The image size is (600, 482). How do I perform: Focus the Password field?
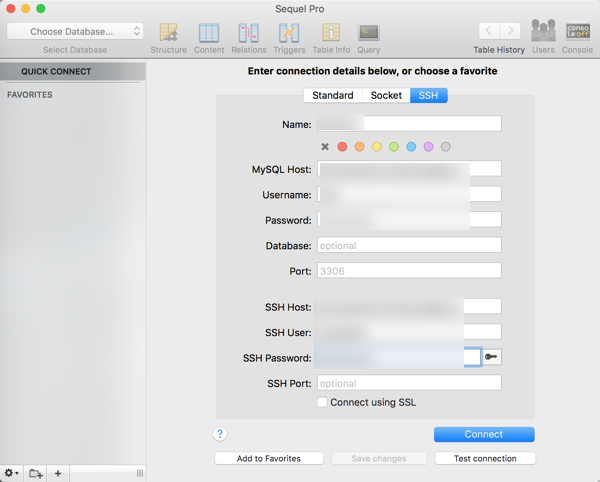click(409, 220)
